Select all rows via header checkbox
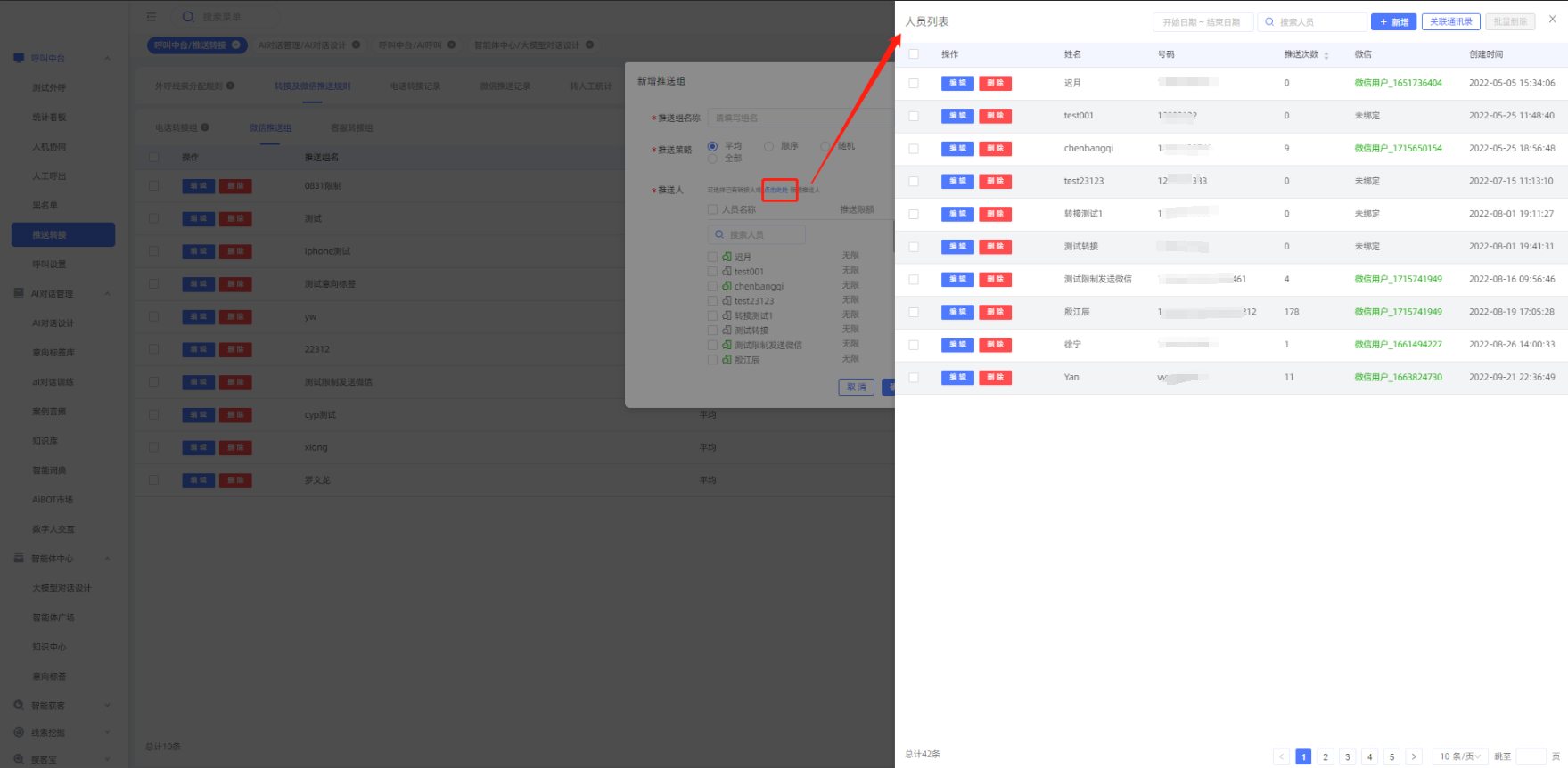This screenshot has height=768, width=1568. (x=914, y=54)
